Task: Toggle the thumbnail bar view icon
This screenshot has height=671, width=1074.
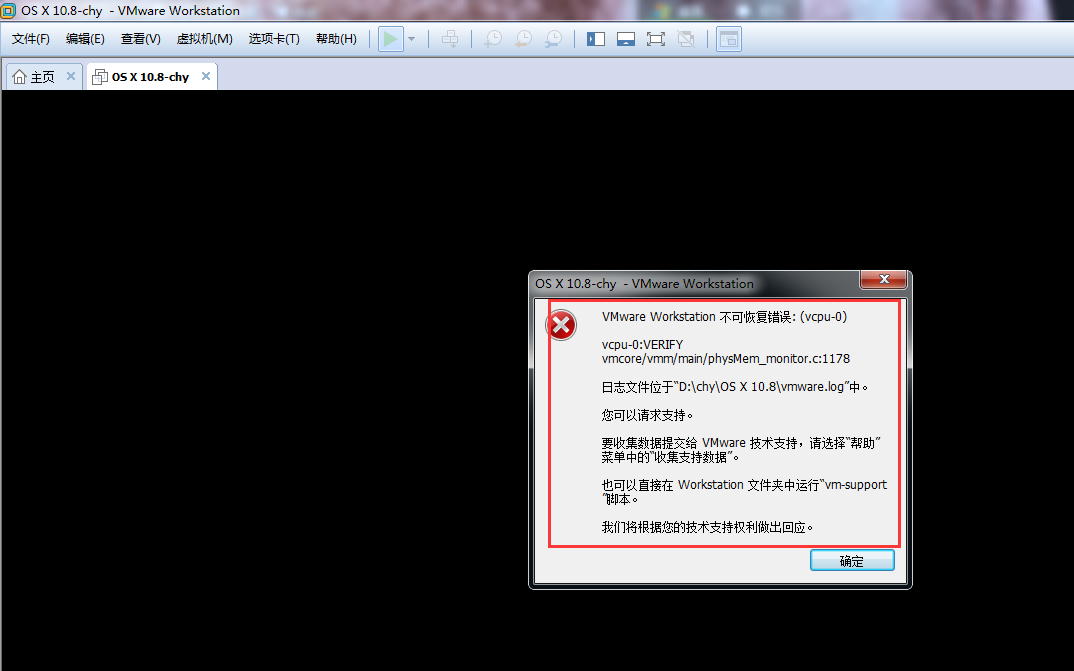Action: (626, 39)
